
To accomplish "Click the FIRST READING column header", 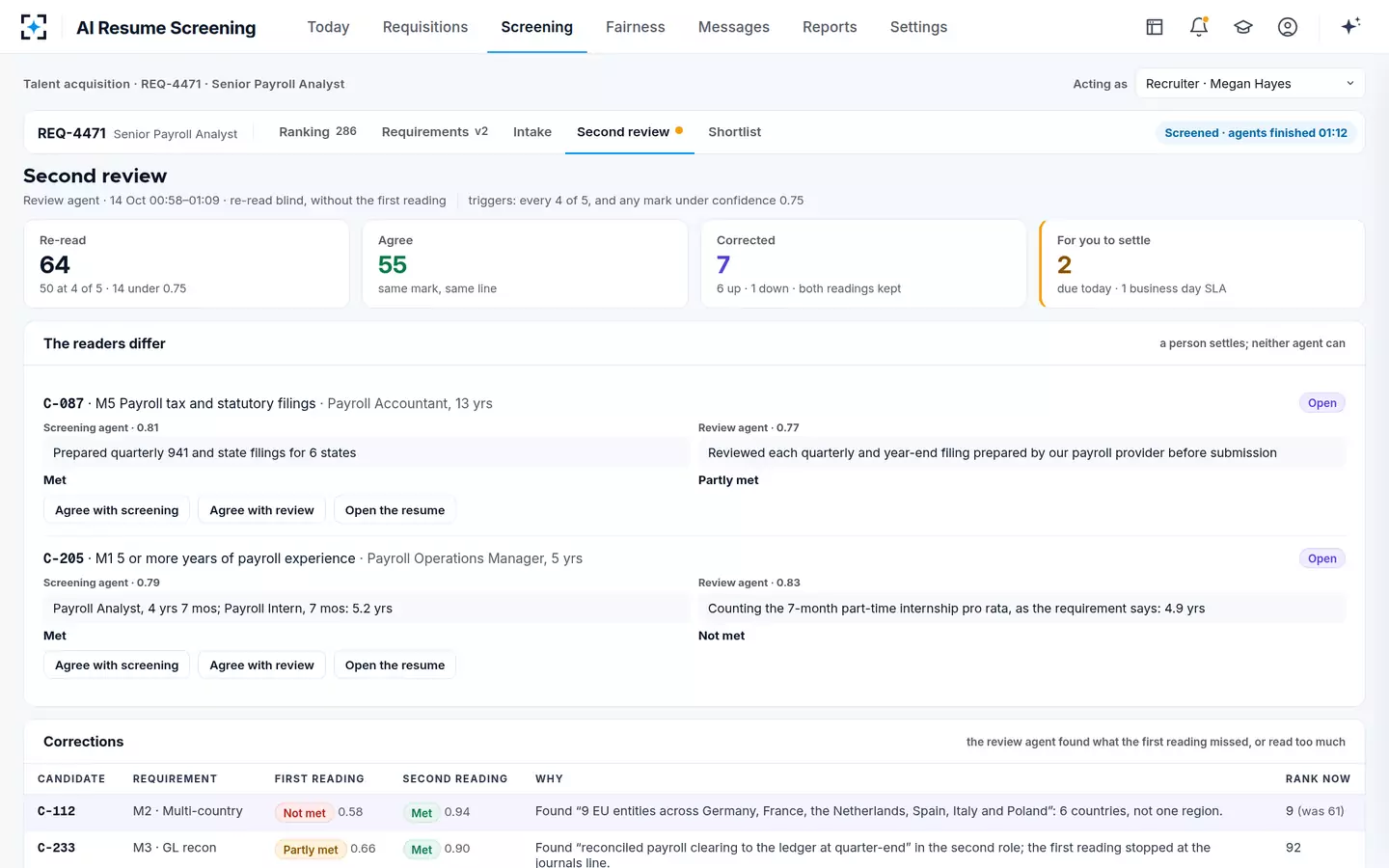I will click(x=319, y=779).
